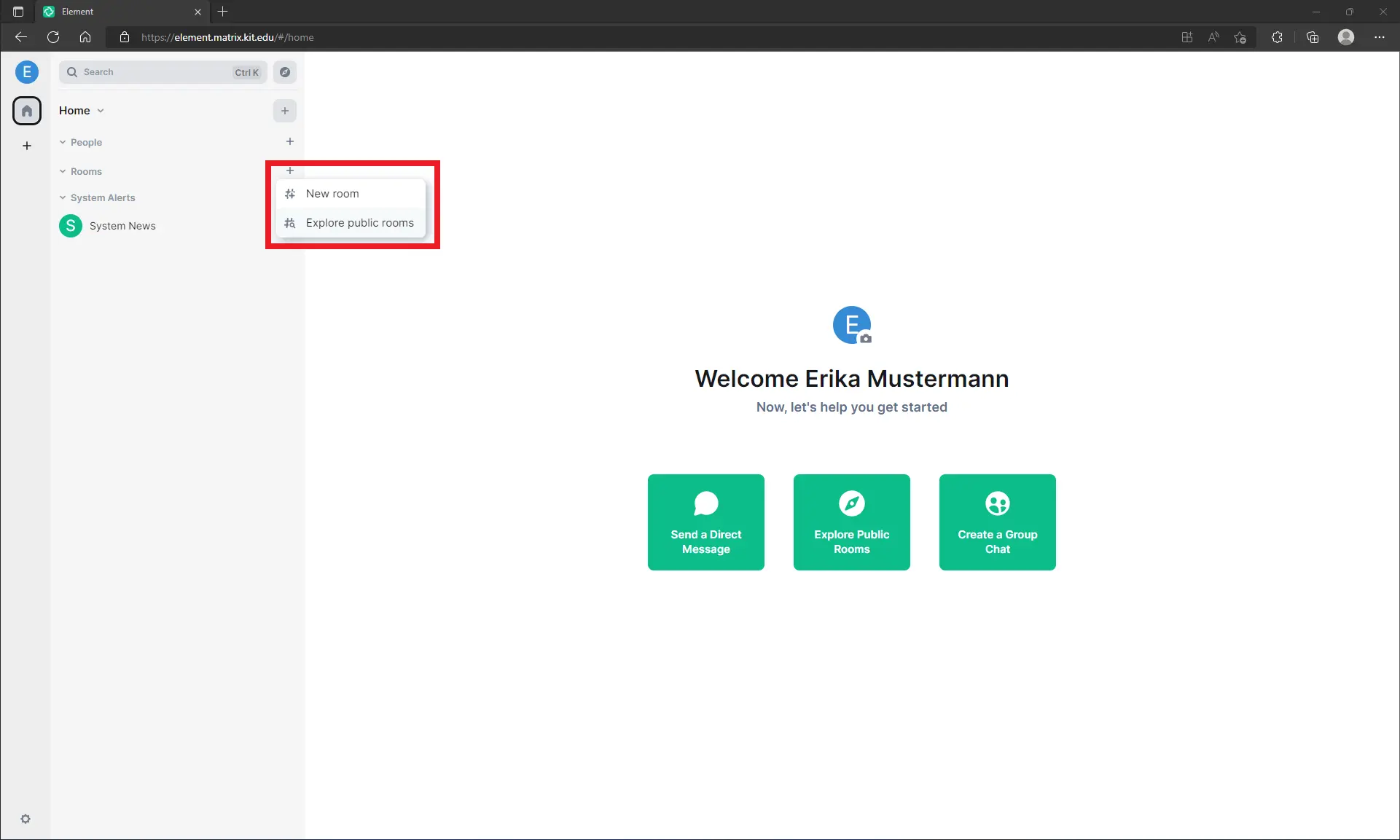Open the Home space icon in sidebar

(x=27, y=111)
